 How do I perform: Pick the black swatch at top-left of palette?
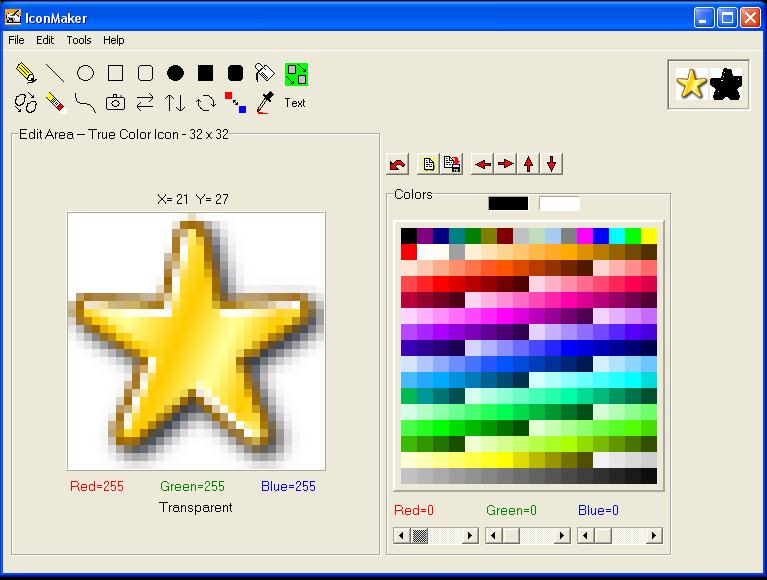tap(408, 236)
